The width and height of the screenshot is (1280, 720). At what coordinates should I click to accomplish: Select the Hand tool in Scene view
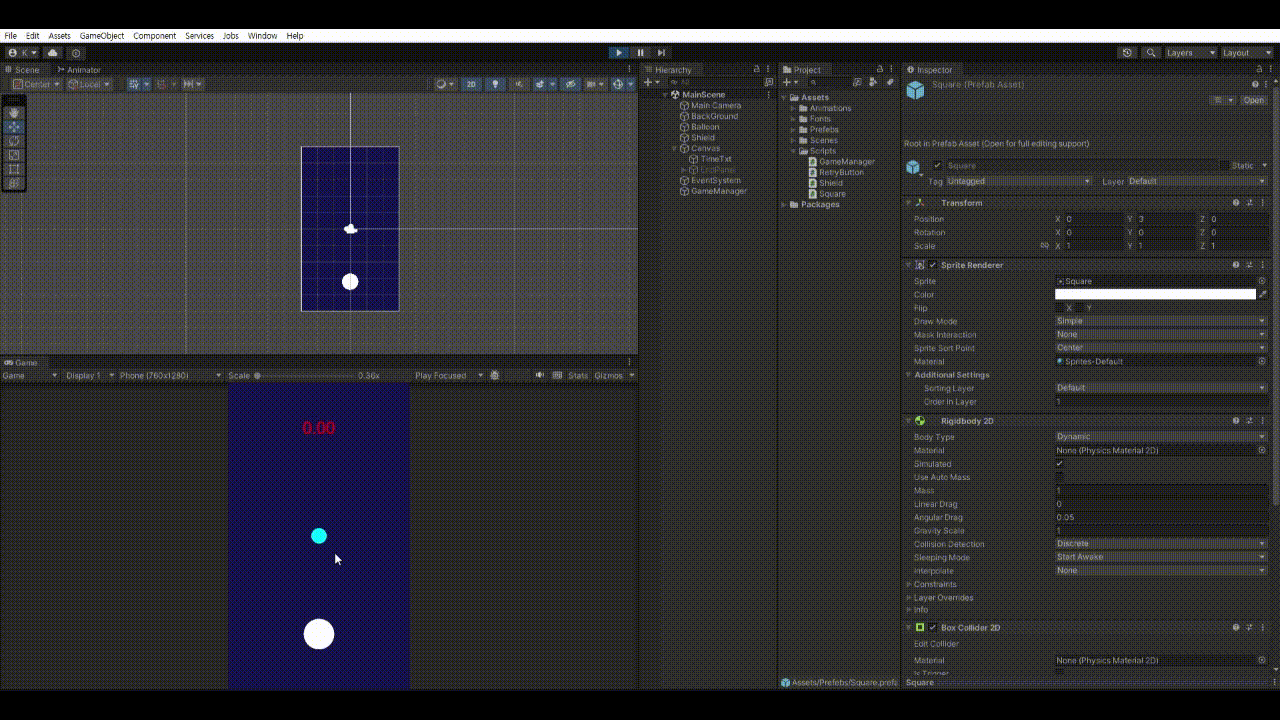14,113
